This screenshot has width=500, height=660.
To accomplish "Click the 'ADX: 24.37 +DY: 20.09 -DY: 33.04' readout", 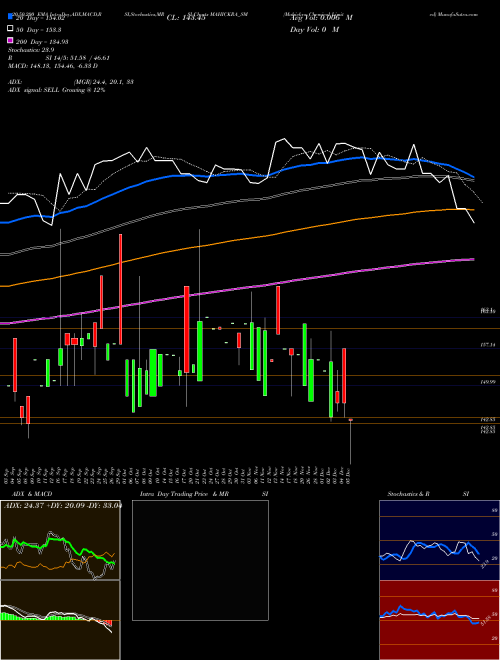I will (x=62, y=506).
